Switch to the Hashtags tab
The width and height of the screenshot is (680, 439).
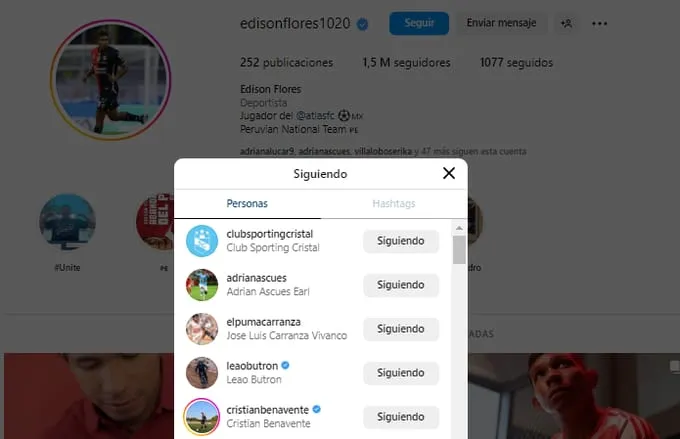click(394, 203)
